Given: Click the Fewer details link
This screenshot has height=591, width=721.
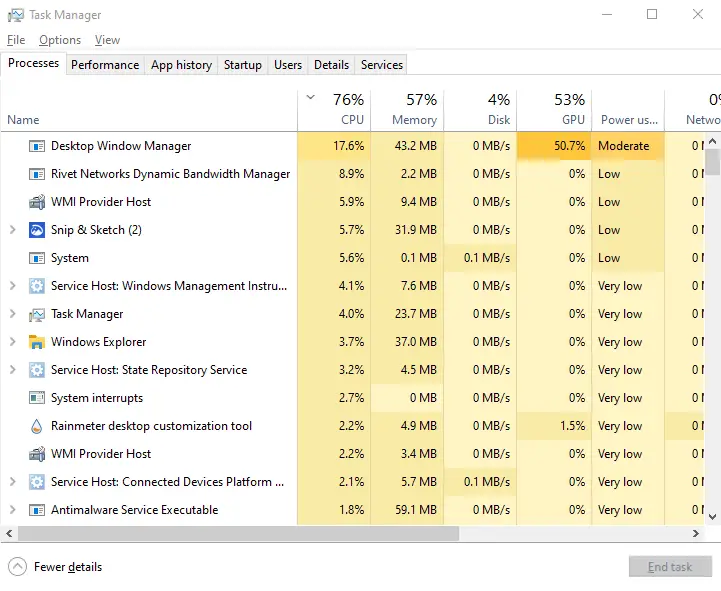Looking at the screenshot, I should tap(68, 567).
